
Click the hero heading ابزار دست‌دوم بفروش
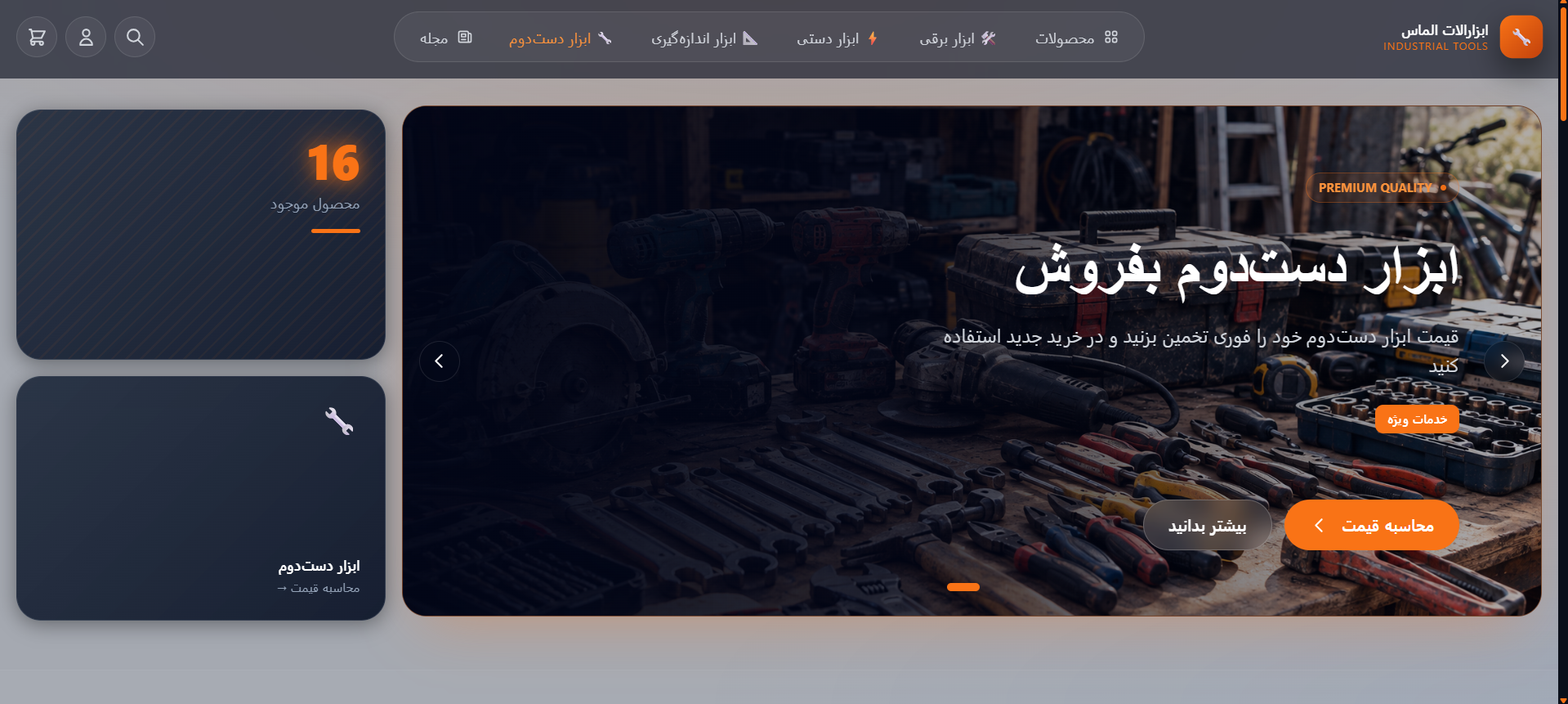[1236, 270]
